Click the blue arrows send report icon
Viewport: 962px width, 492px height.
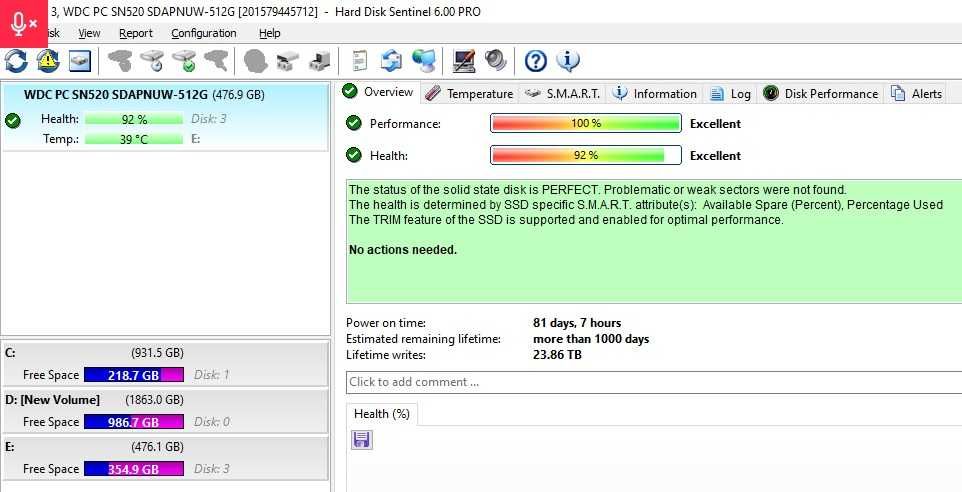(391, 61)
